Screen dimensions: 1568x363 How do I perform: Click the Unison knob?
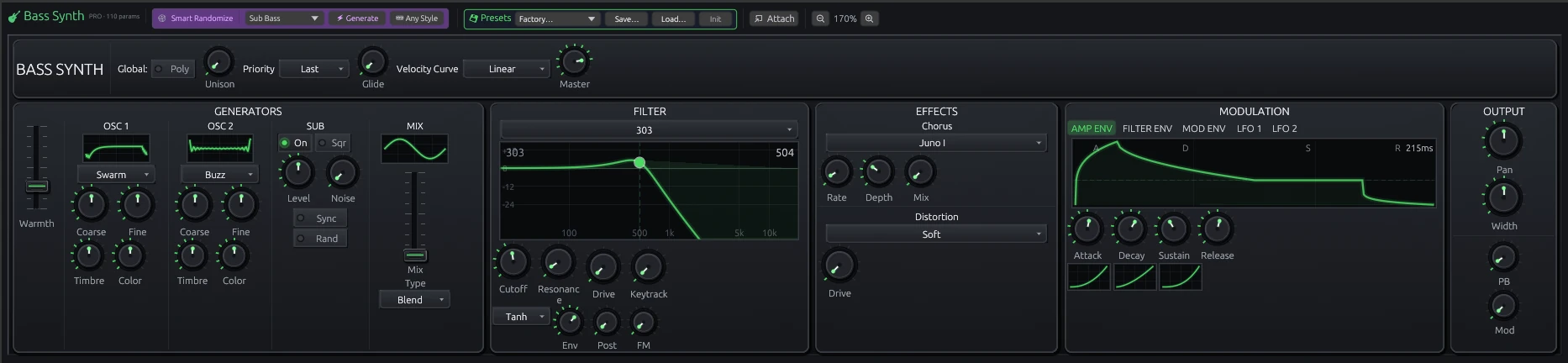(x=218, y=62)
